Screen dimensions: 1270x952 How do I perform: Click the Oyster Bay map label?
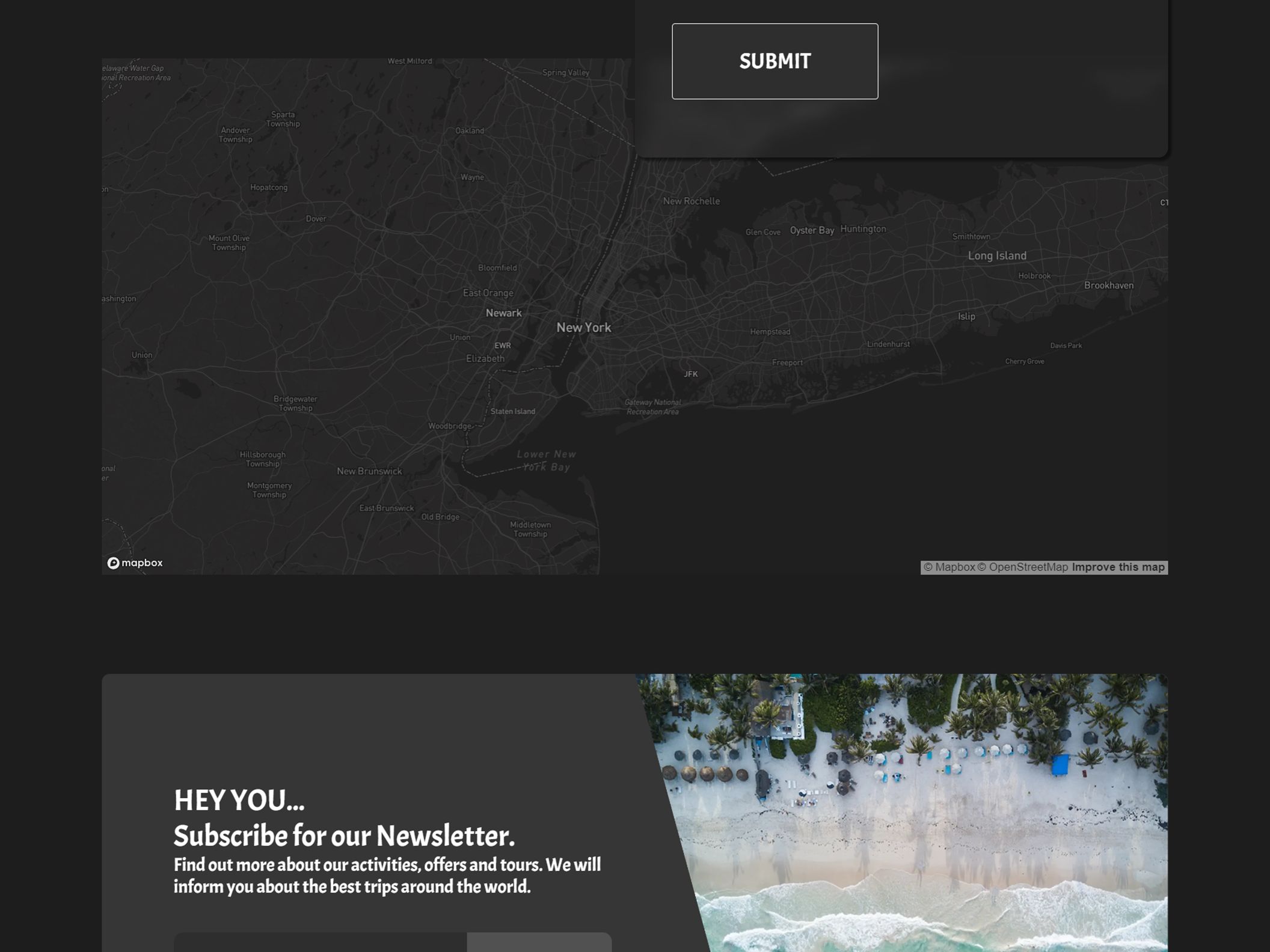[x=811, y=231]
